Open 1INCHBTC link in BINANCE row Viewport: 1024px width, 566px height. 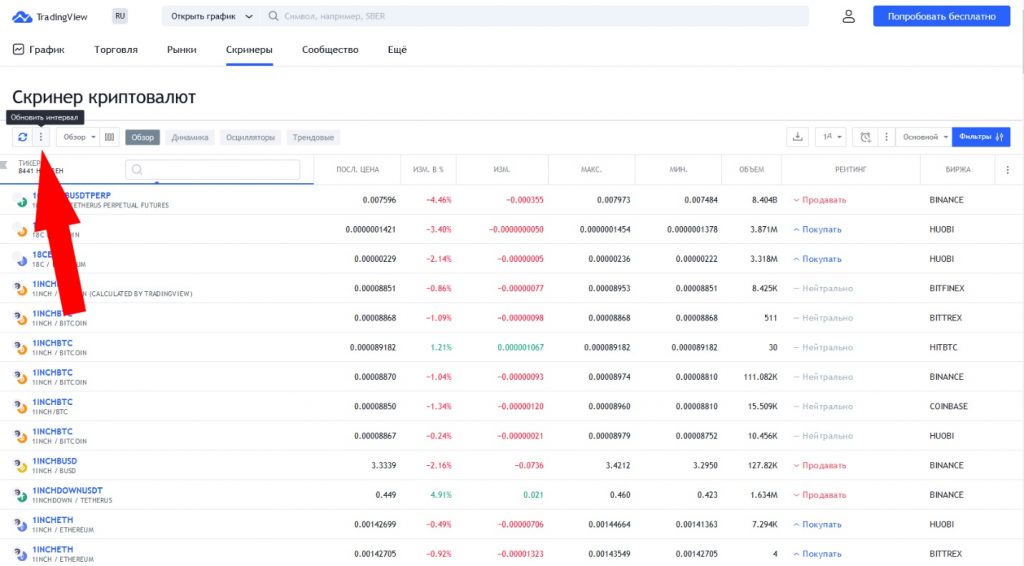pos(52,372)
